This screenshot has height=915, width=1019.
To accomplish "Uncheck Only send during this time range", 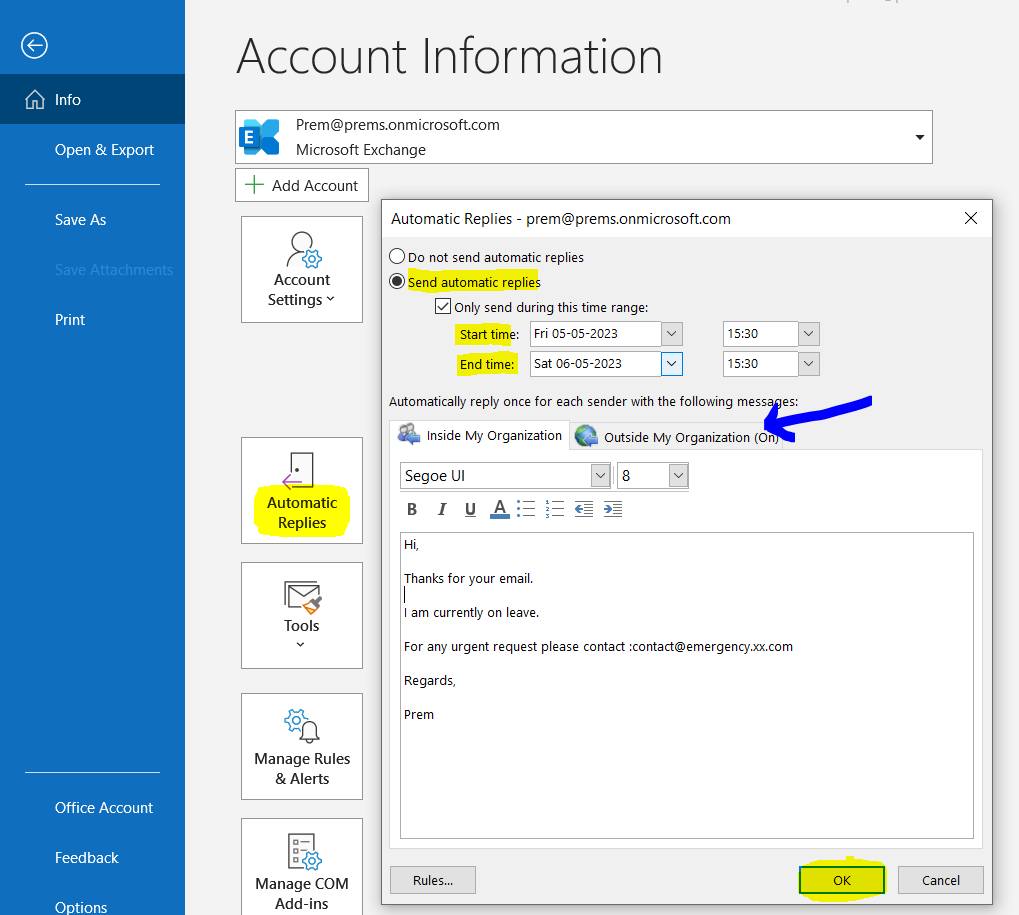I will click(x=443, y=307).
